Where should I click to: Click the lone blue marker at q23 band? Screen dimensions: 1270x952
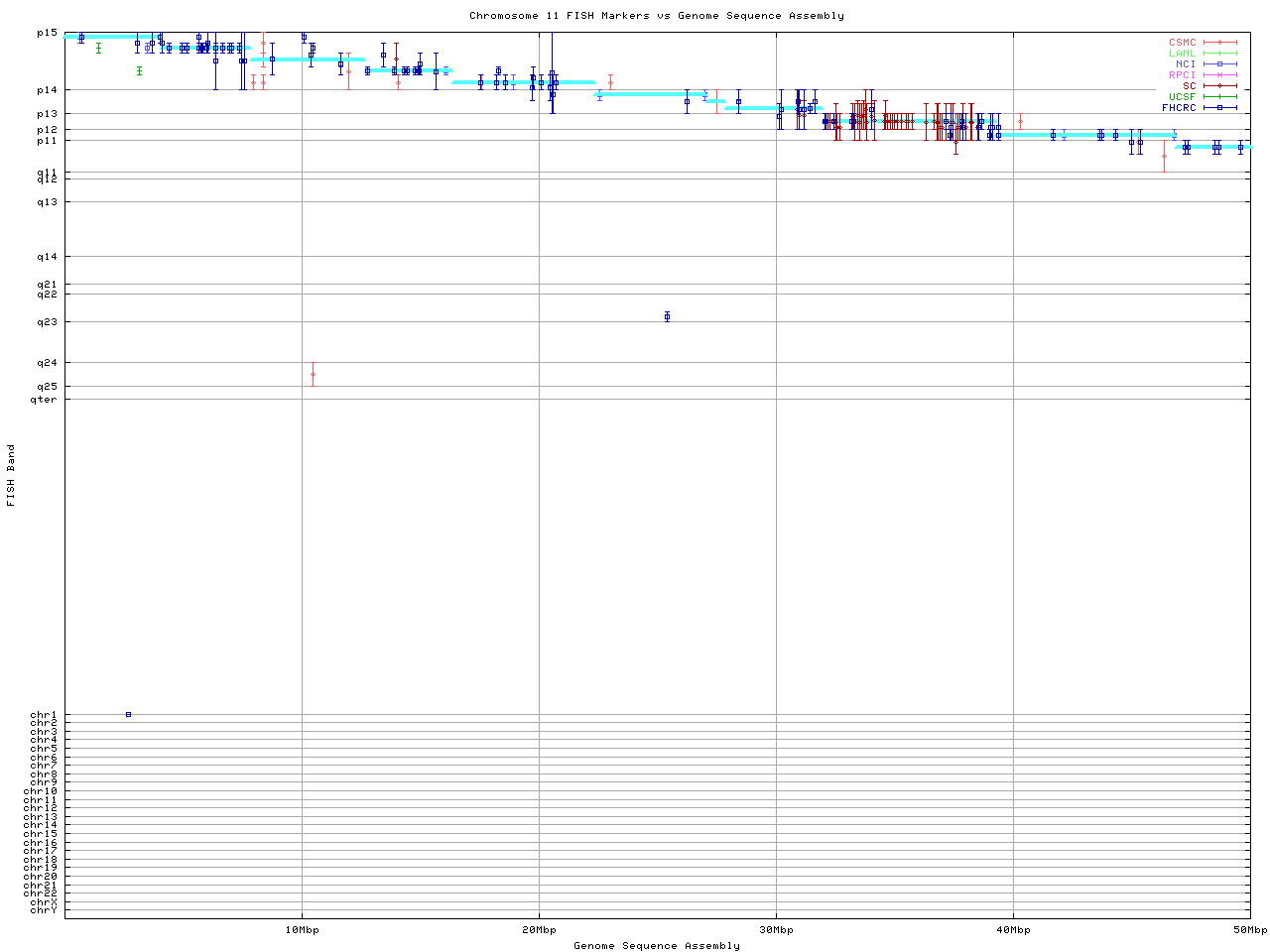point(667,316)
